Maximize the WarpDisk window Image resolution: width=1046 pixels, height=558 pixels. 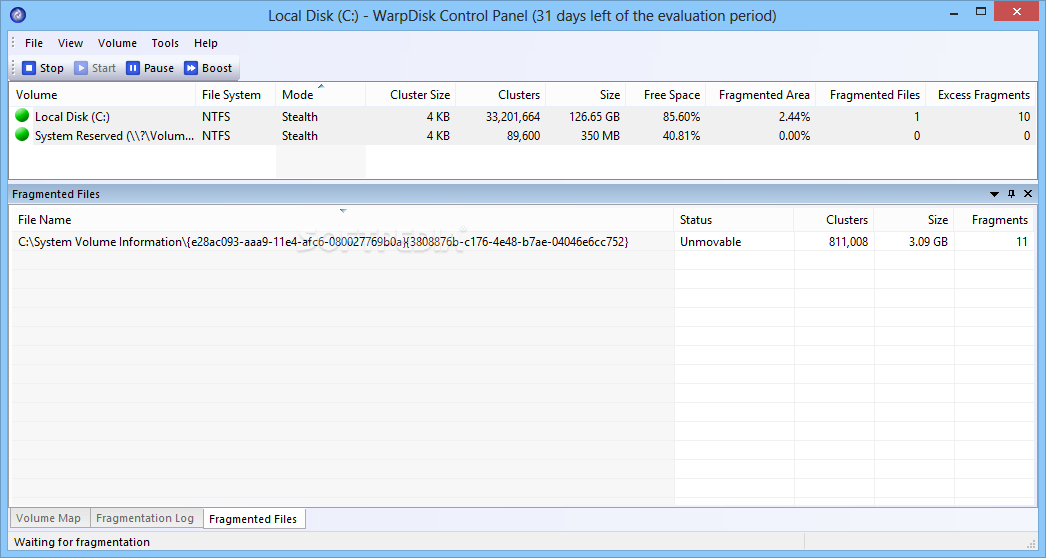click(981, 12)
